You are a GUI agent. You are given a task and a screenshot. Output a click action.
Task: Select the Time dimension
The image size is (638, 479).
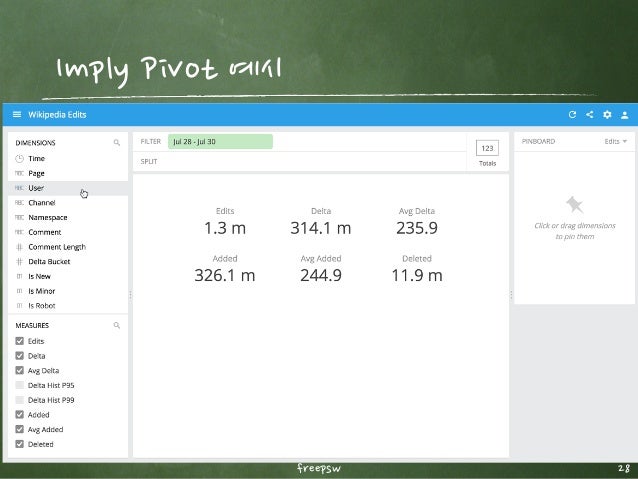pos(68,158)
